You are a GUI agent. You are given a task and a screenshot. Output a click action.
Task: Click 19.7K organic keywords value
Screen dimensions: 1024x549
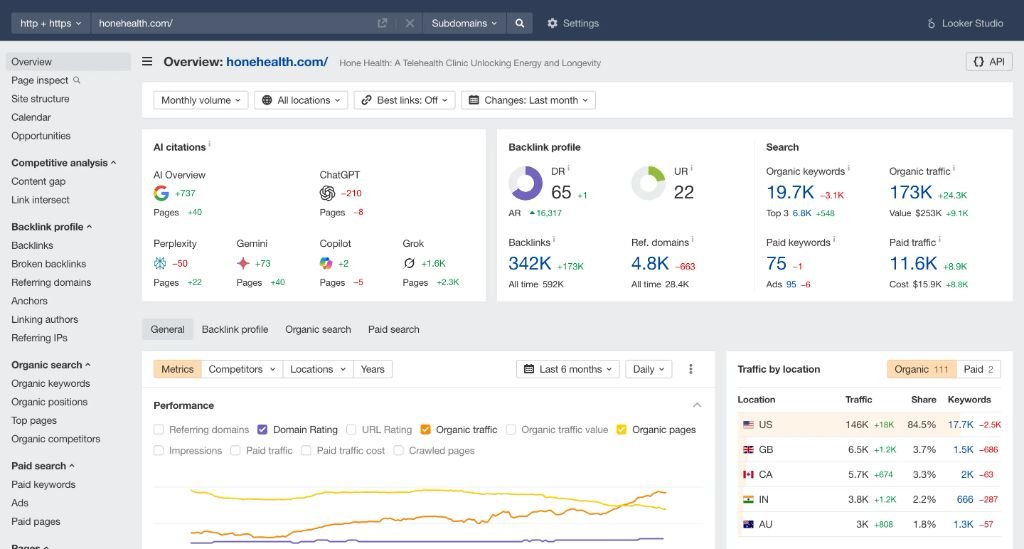pos(790,193)
